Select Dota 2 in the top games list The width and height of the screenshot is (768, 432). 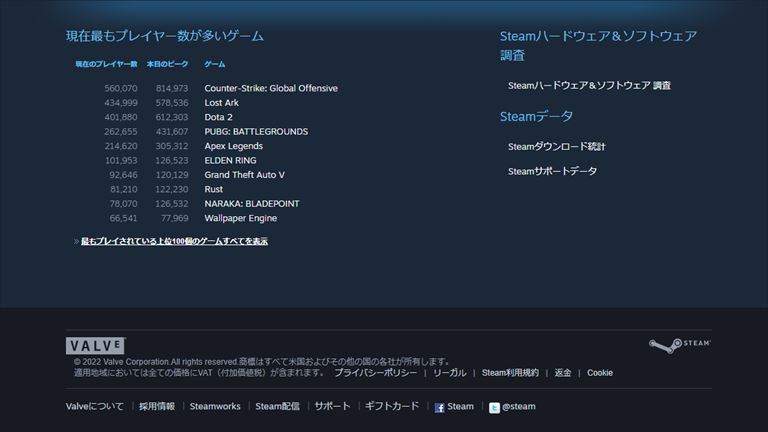coord(218,117)
